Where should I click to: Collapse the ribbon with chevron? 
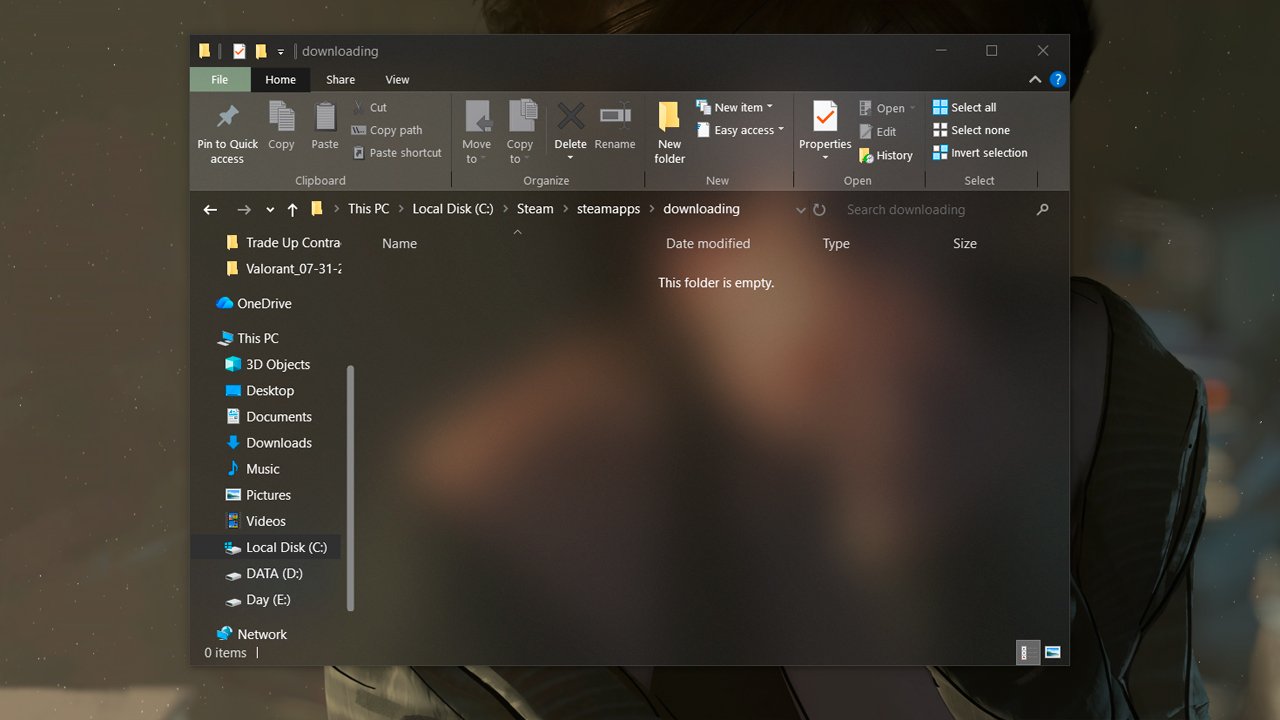click(1035, 80)
